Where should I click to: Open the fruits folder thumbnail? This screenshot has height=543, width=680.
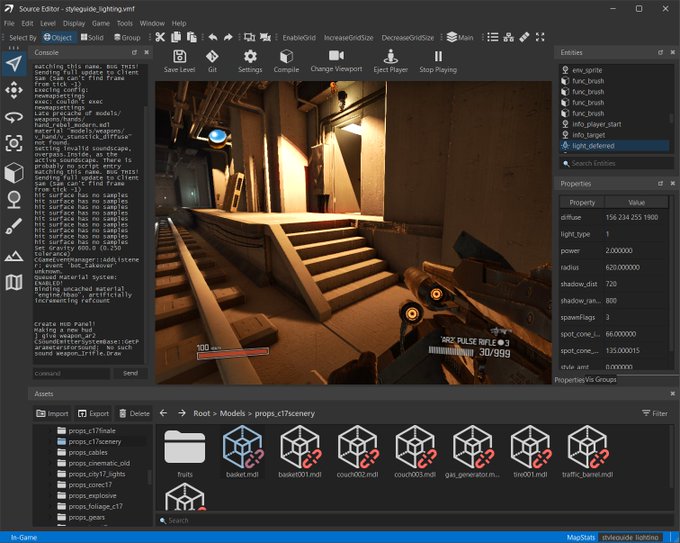point(185,453)
